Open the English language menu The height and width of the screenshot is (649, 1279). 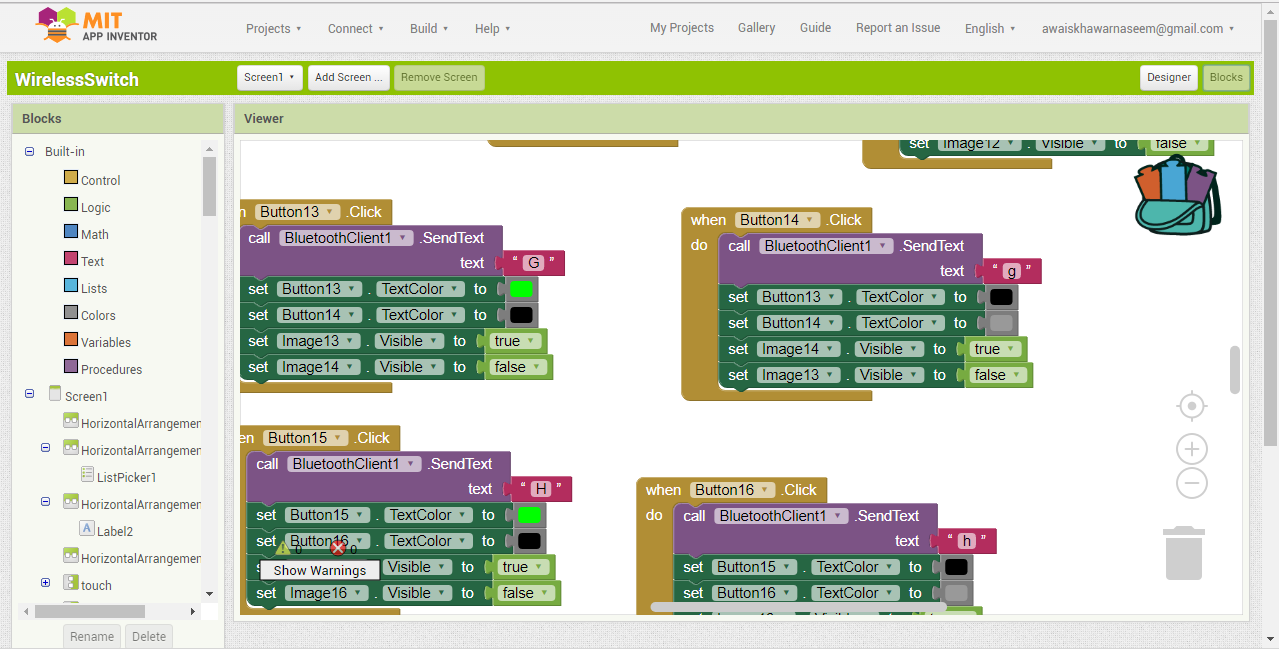pos(990,28)
